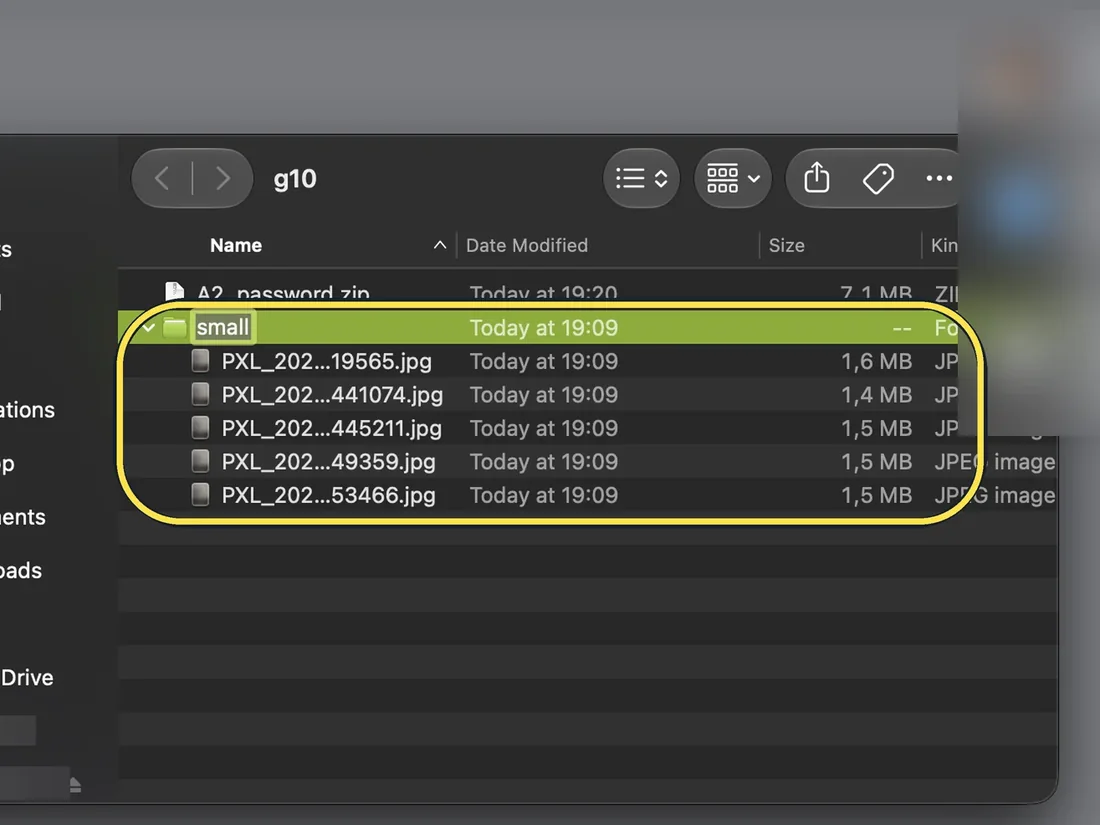The height and width of the screenshot is (825, 1100).
Task: Open the more actions ellipsis menu
Action: (939, 178)
